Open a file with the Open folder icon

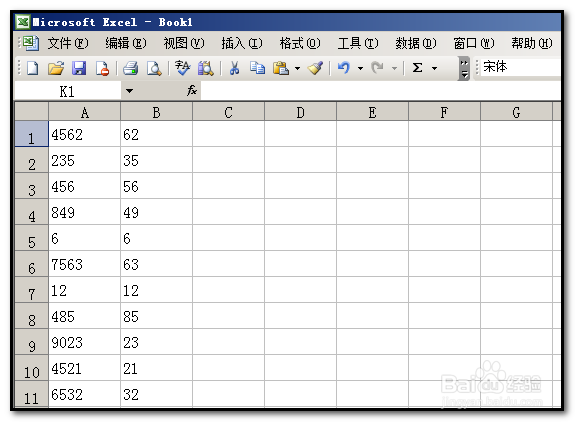point(56,68)
